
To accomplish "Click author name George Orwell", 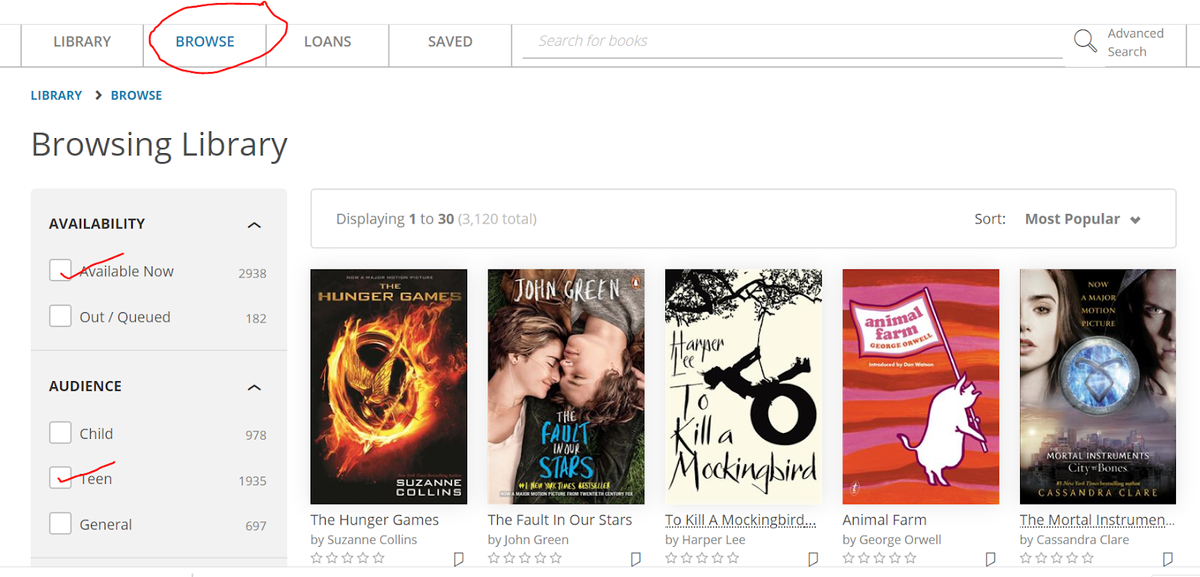I will pos(900,540).
